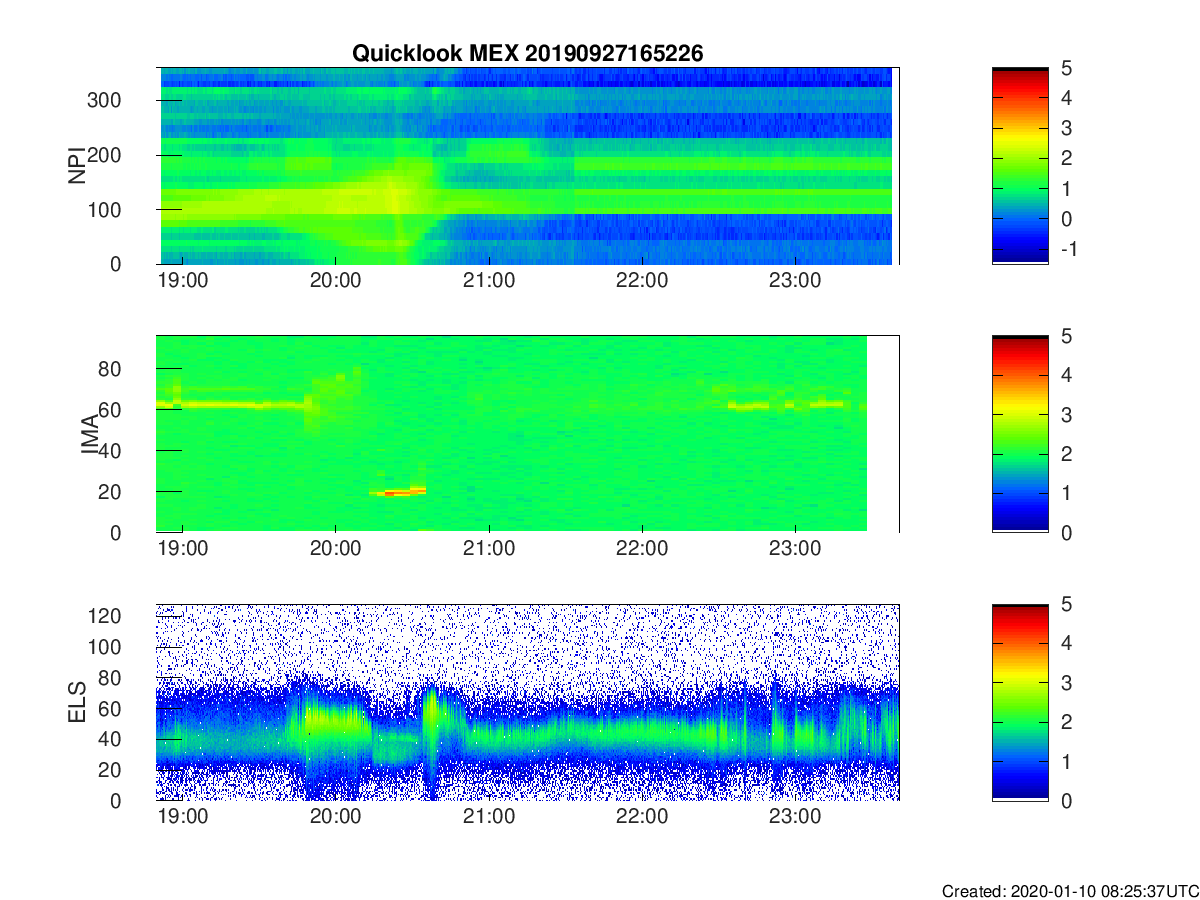This screenshot has width=1200, height=900.
Task: Click the IMA spectrogram plot area
Action: (527, 434)
